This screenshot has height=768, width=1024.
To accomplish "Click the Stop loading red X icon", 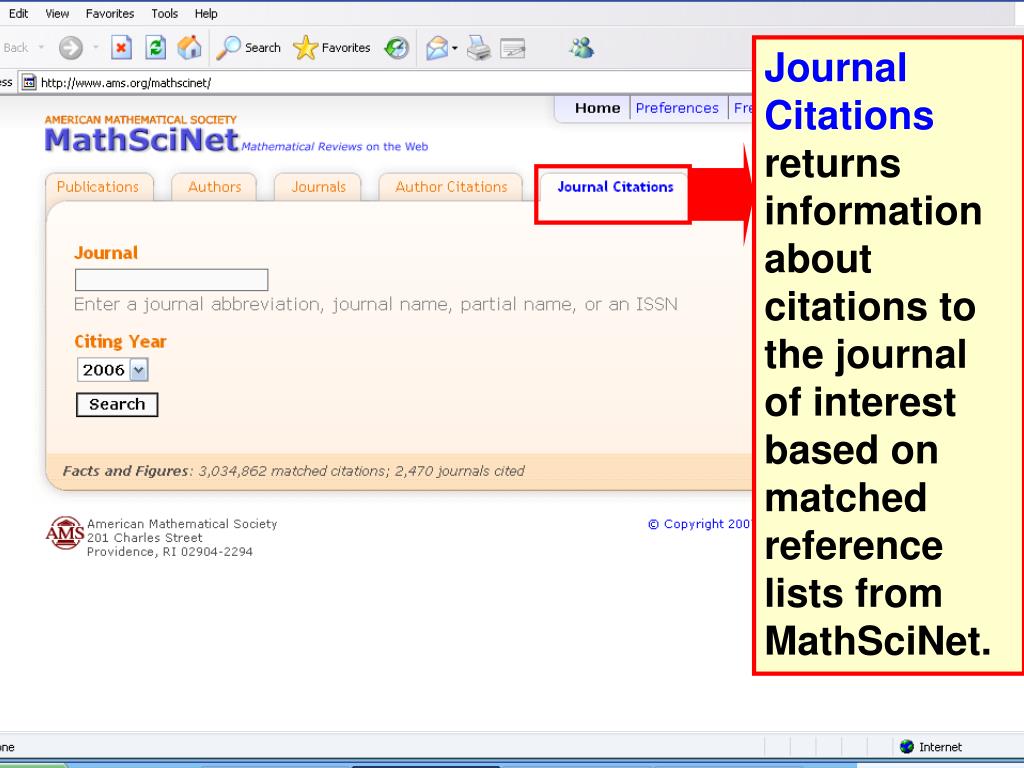I will [x=121, y=48].
